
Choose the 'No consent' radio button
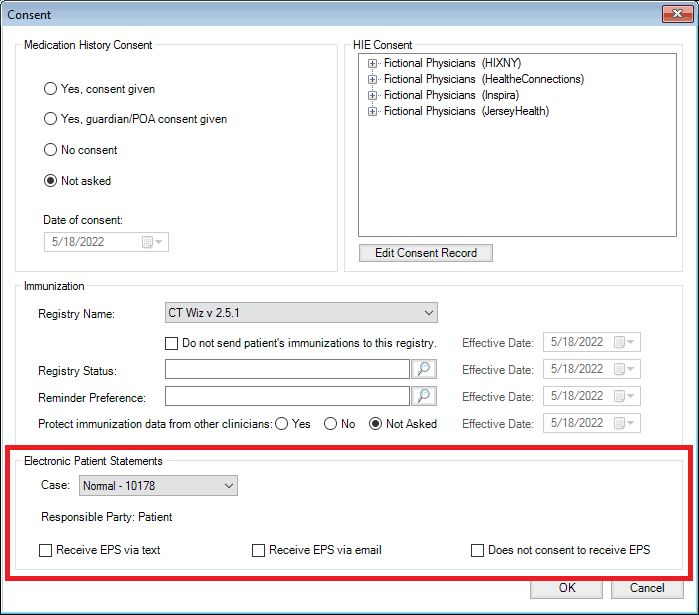[x=51, y=150]
